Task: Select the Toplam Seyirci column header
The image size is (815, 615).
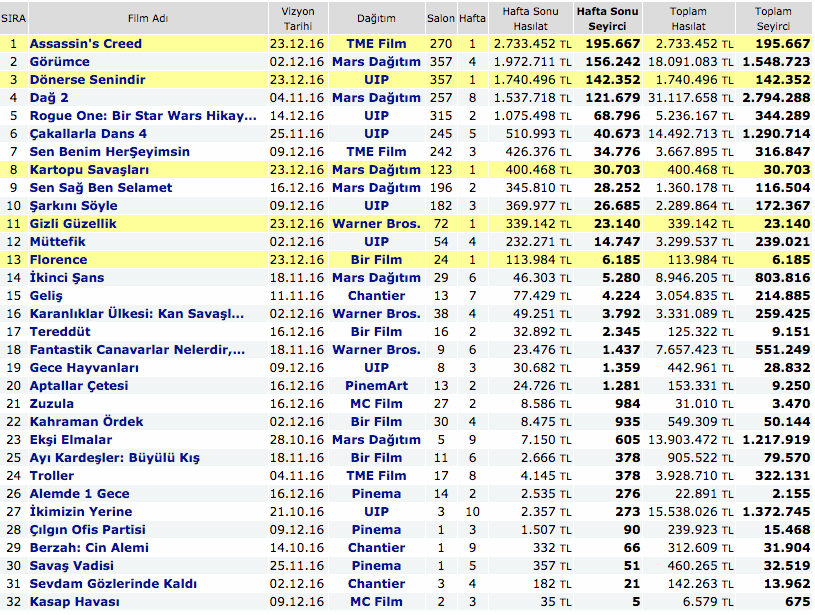Action: (x=772, y=18)
